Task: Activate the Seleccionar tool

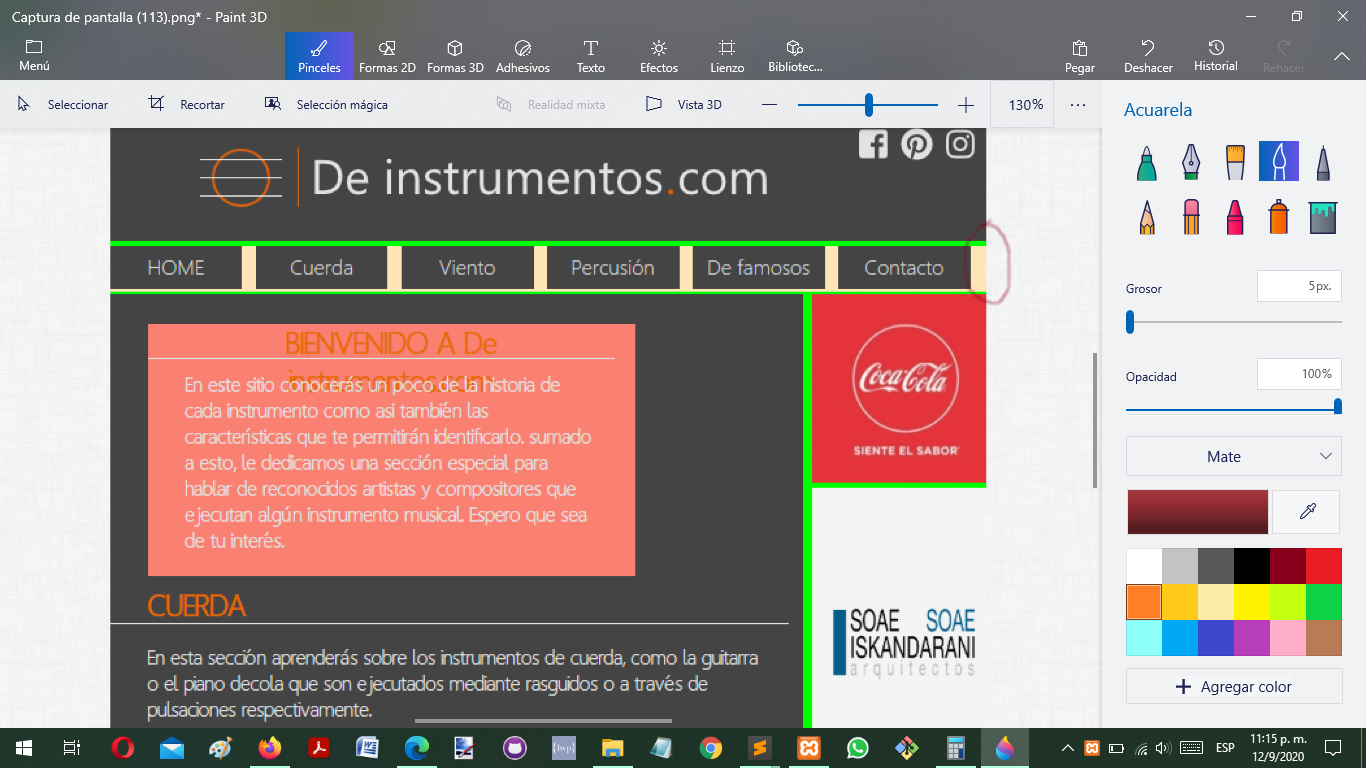Action: point(63,104)
